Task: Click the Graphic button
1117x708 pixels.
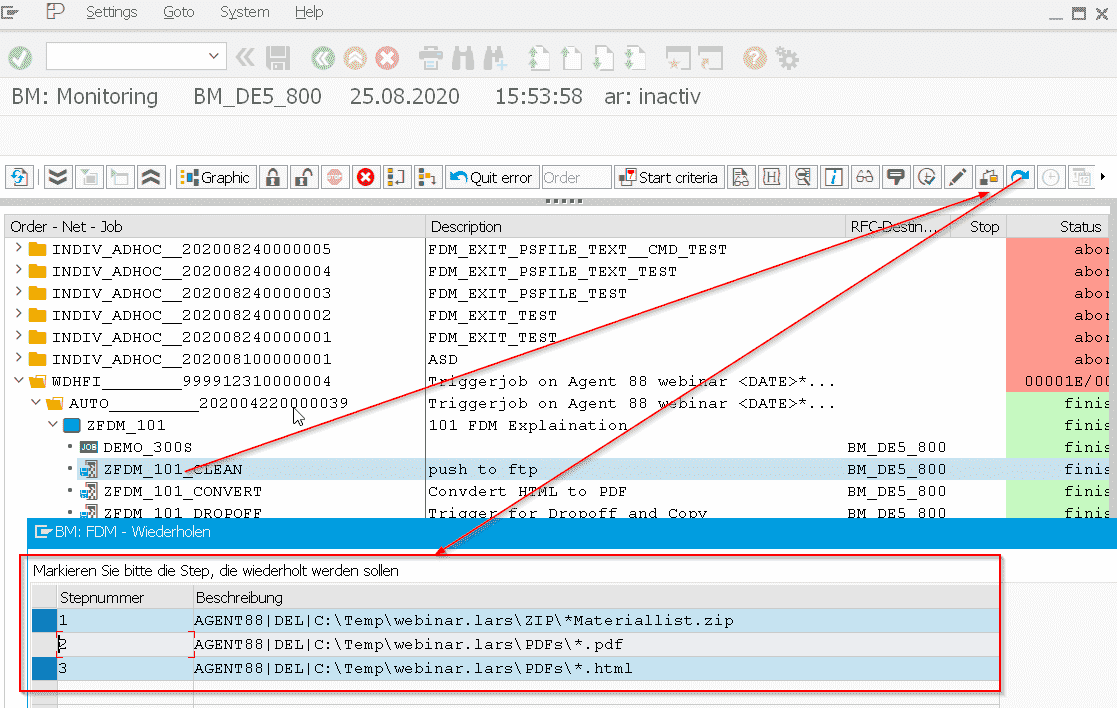Action: pos(216,177)
